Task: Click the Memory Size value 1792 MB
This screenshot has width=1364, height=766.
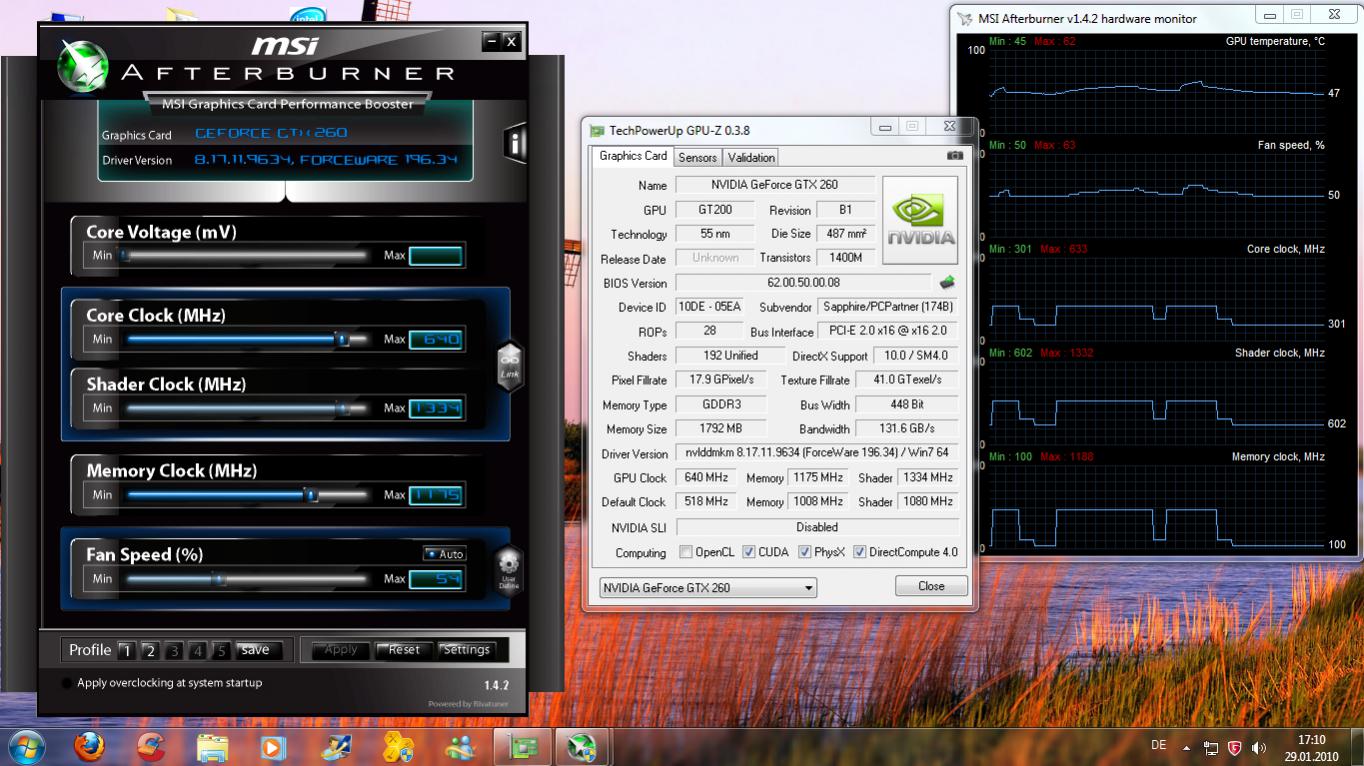Action: tap(721, 429)
